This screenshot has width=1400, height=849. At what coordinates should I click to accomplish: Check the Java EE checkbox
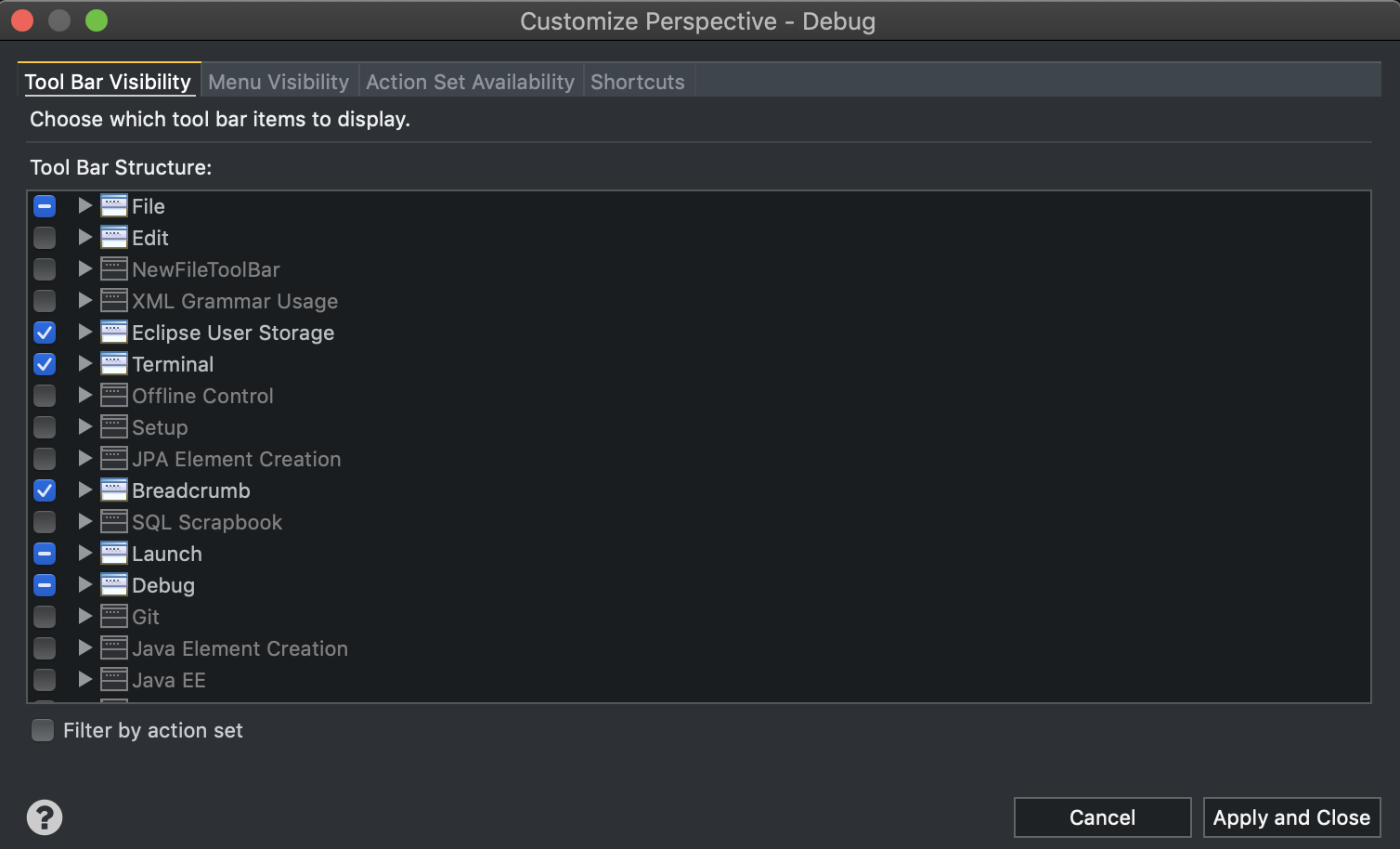pos(45,680)
